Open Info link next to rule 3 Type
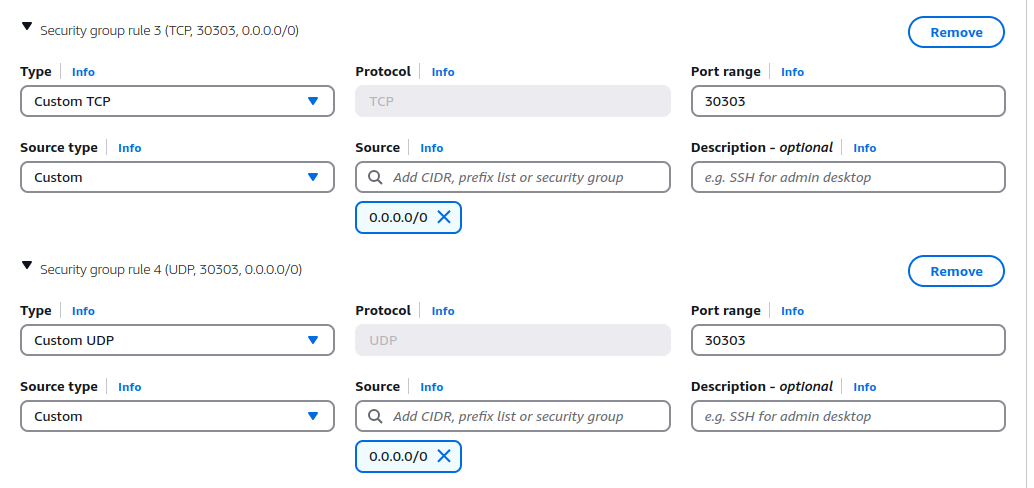This screenshot has height=488, width=1034. (x=83, y=72)
